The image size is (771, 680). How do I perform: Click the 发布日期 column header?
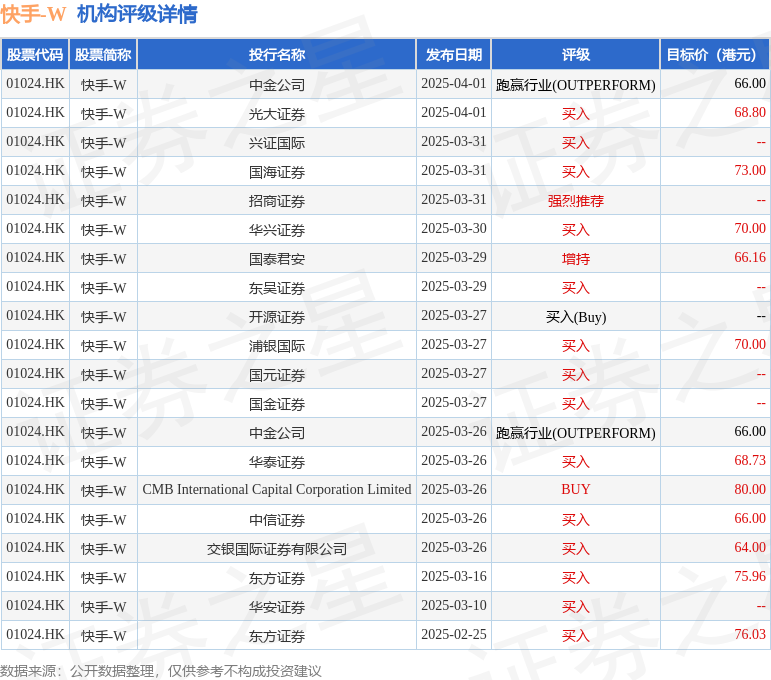point(454,55)
